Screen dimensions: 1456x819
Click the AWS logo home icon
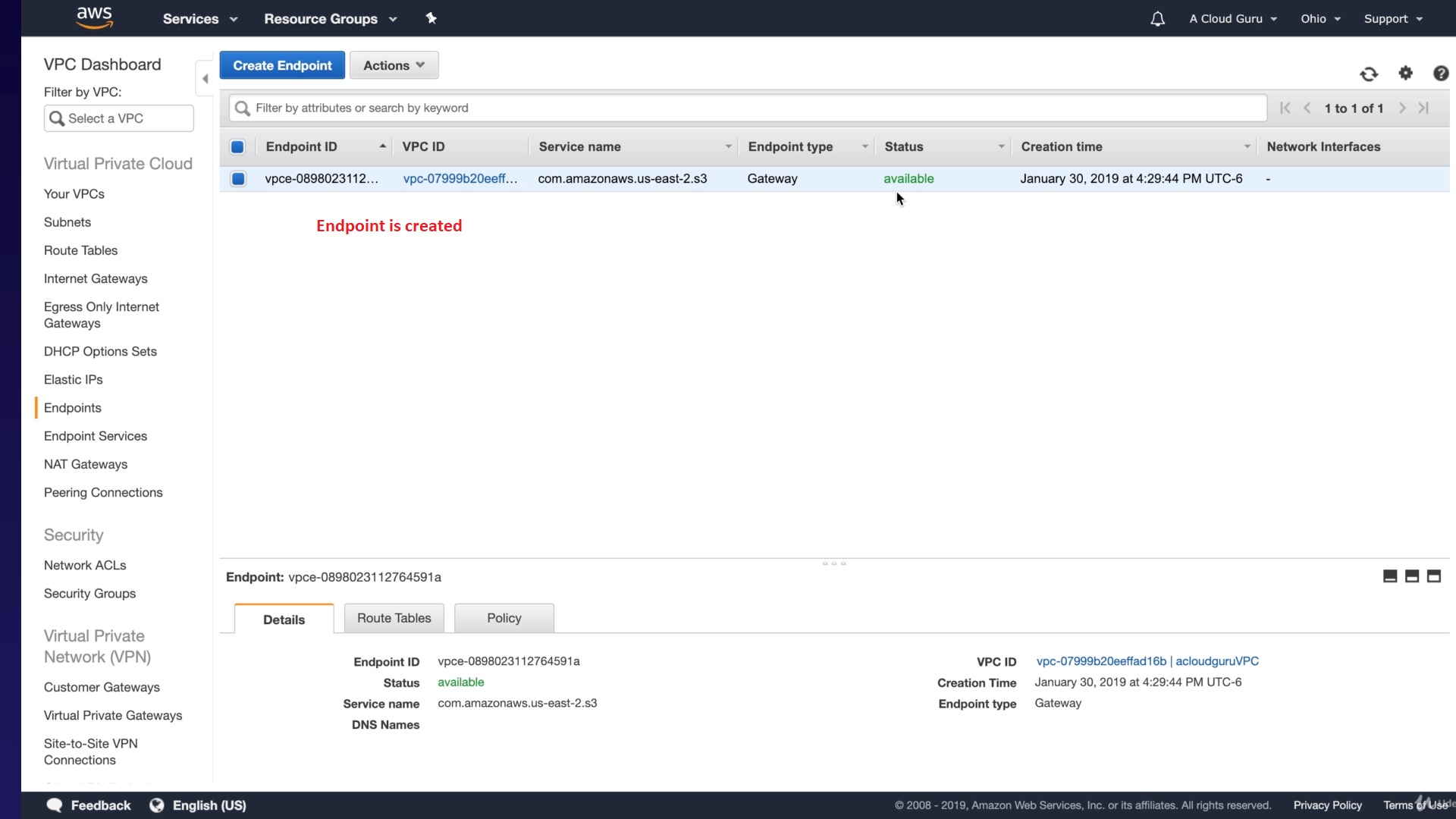tap(94, 17)
